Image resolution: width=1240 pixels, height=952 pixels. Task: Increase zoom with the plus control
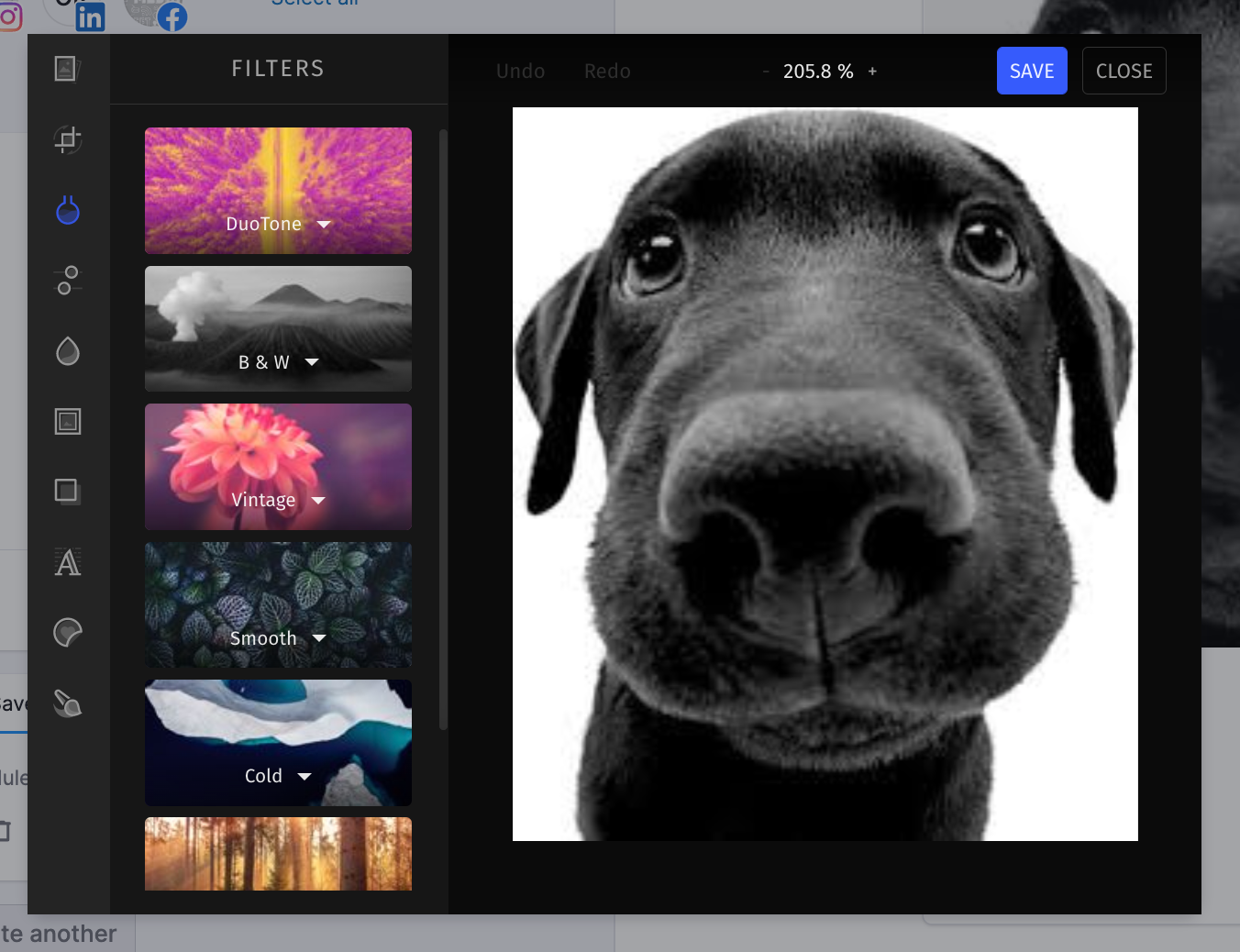[x=872, y=71]
